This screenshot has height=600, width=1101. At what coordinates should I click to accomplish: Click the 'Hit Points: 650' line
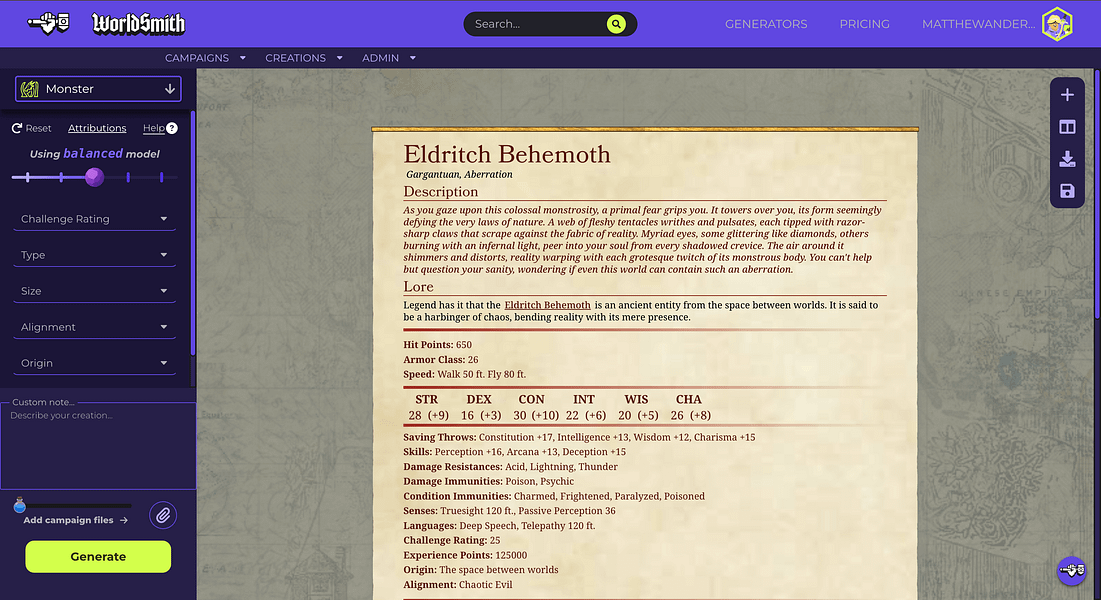437,345
